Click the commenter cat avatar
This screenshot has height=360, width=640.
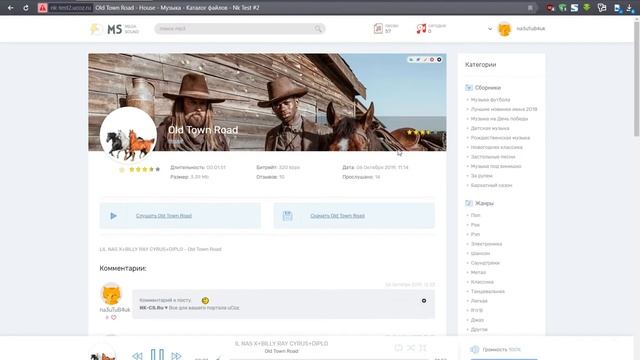[111, 294]
